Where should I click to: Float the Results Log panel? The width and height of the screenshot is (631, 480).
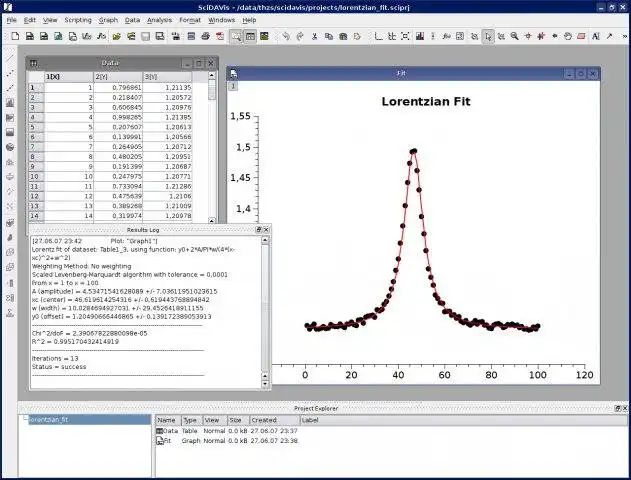[259, 230]
